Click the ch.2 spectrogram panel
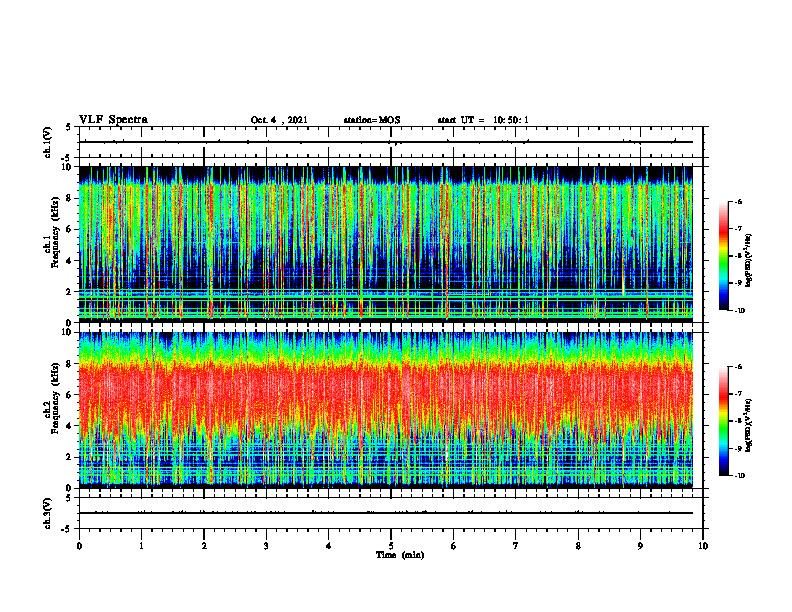The width and height of the screenshot is (792, 612). [x=386, y=410]
